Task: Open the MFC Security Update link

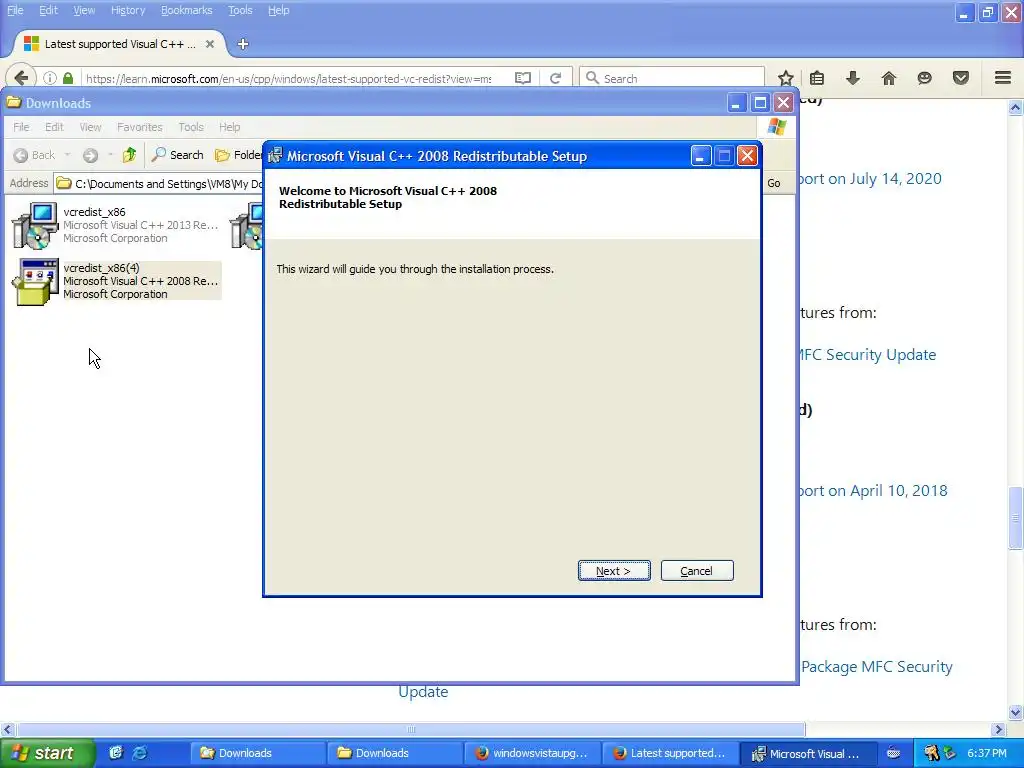Action: pos(868,355)
